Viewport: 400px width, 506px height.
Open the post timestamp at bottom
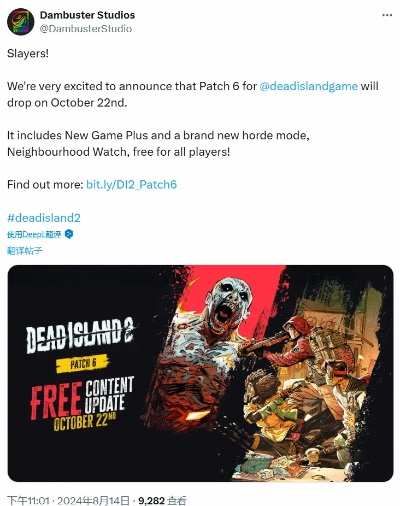tap(68, 500)
